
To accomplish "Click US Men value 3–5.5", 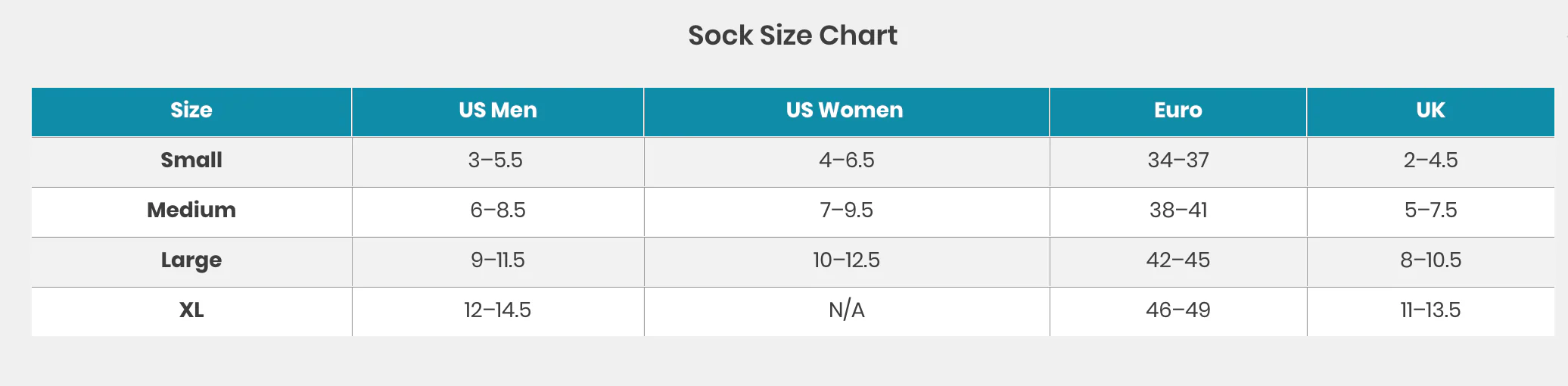I will [x=496, y=160].
